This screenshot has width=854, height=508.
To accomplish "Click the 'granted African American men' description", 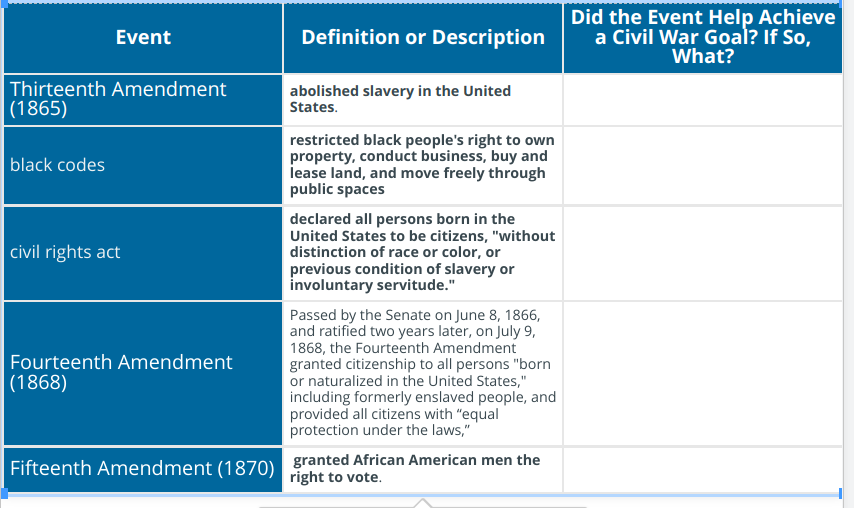I will 415,469.
